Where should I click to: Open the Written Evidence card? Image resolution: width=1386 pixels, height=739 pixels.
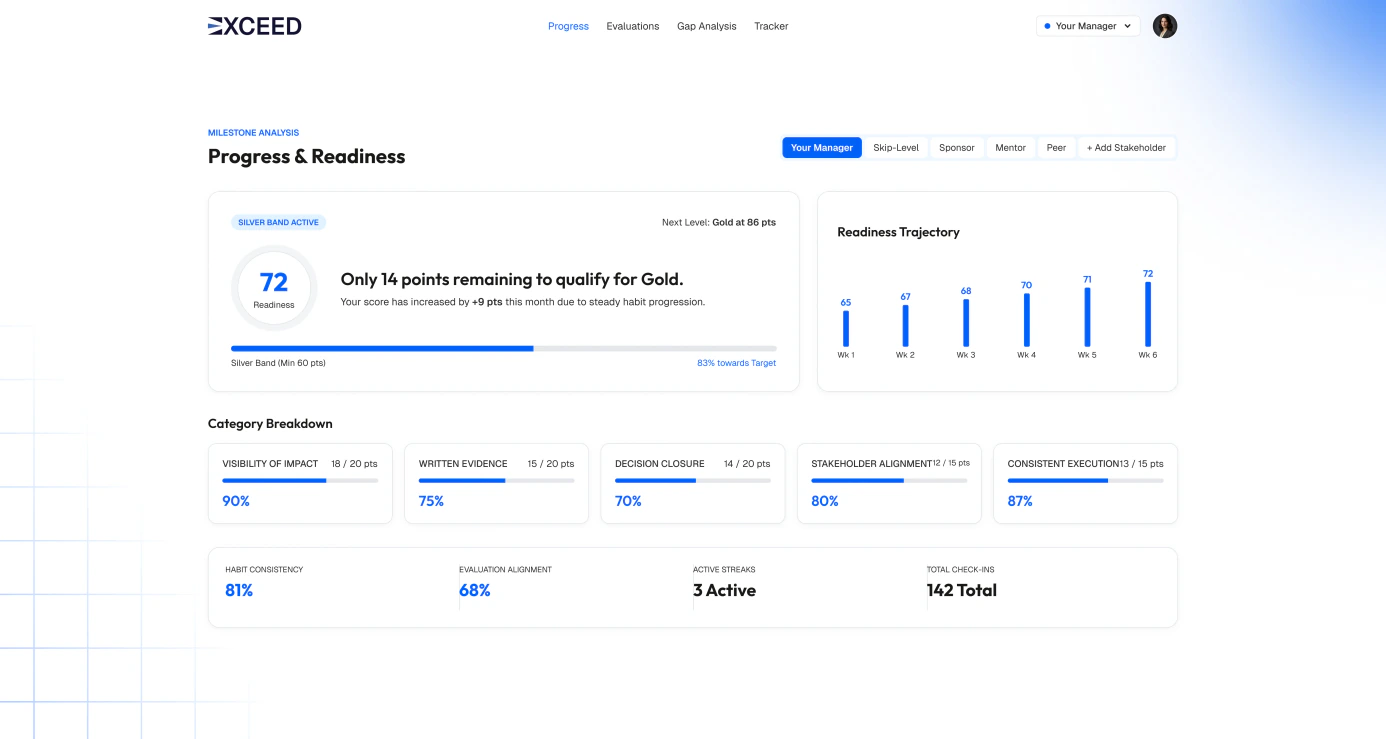[496, 484]
